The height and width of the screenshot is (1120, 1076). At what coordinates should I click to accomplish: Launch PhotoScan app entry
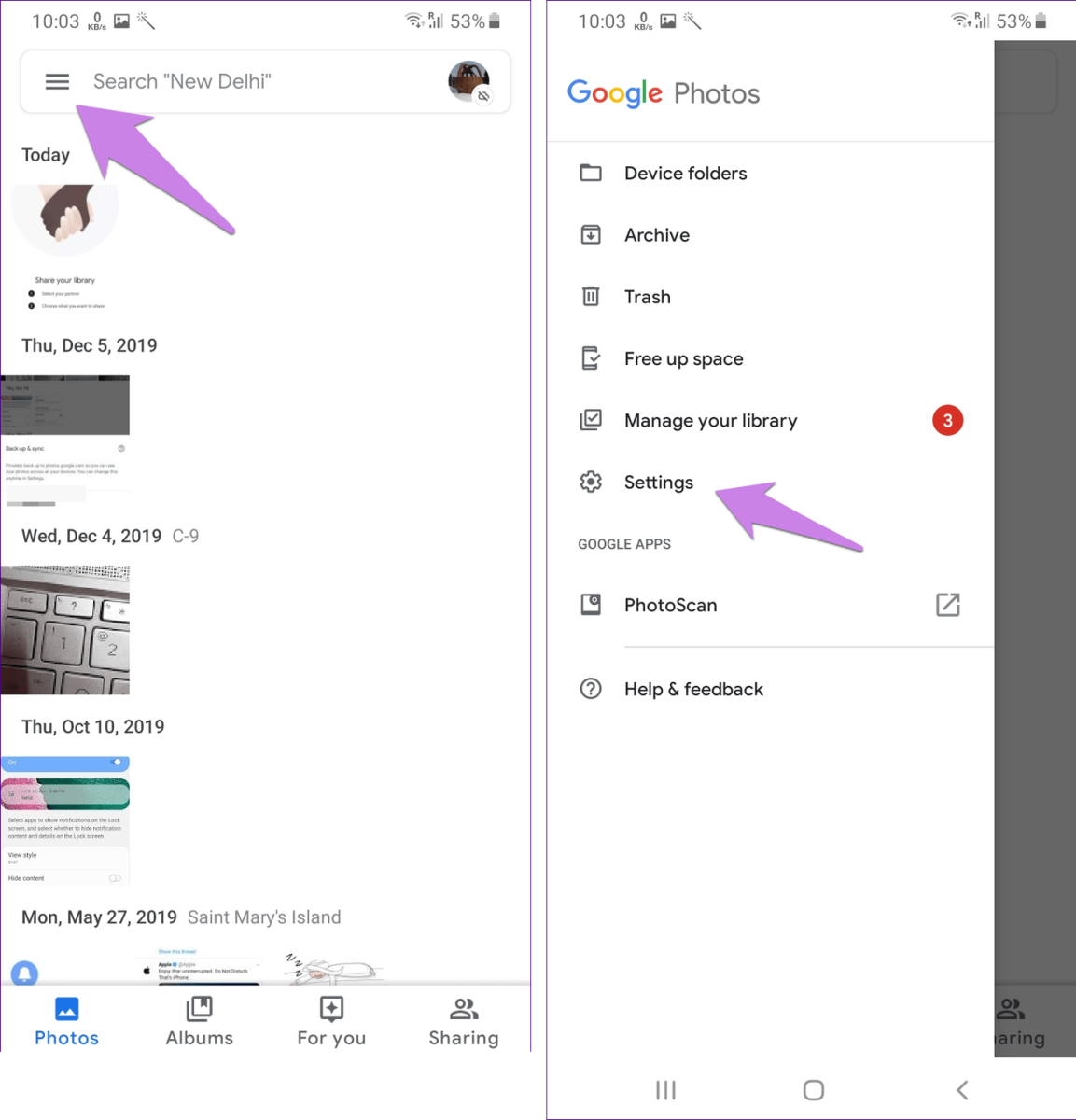(771, 605)
